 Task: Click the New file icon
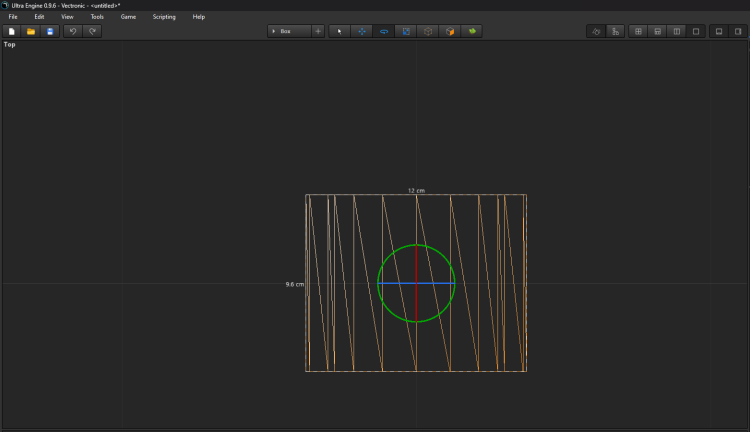pos(12,31)
